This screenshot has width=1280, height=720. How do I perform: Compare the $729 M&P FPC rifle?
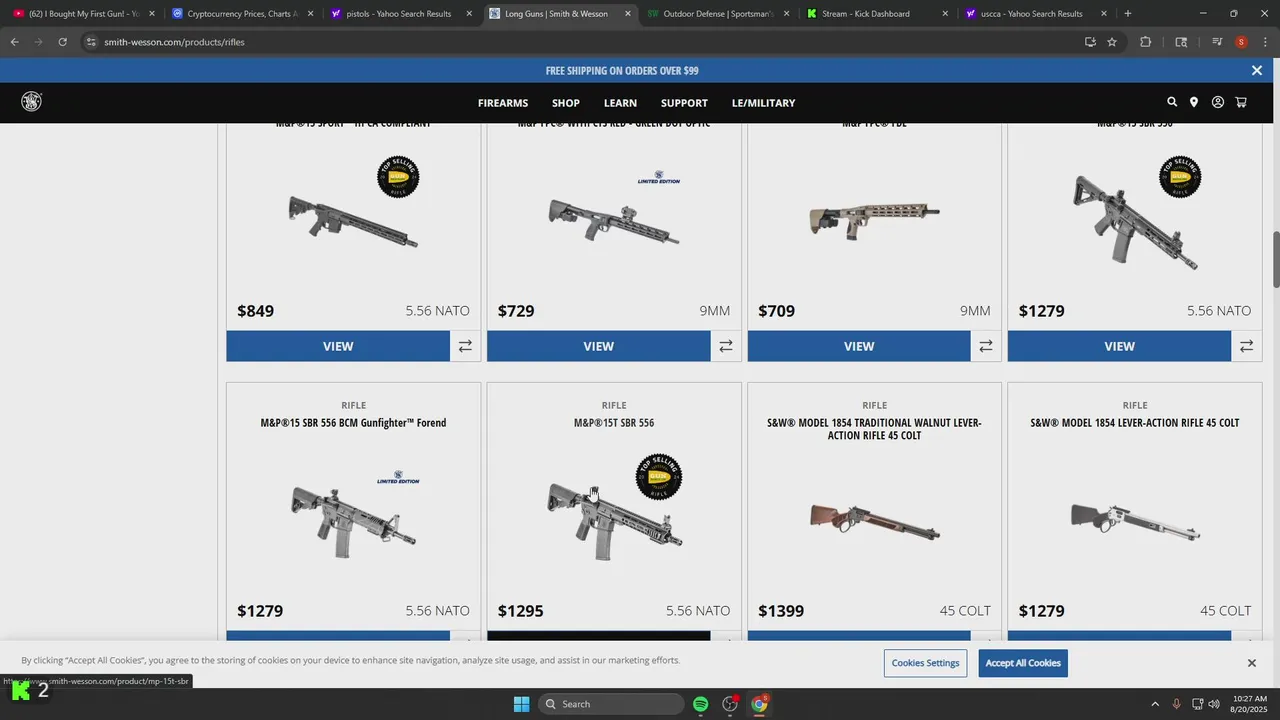coord(726,346)
